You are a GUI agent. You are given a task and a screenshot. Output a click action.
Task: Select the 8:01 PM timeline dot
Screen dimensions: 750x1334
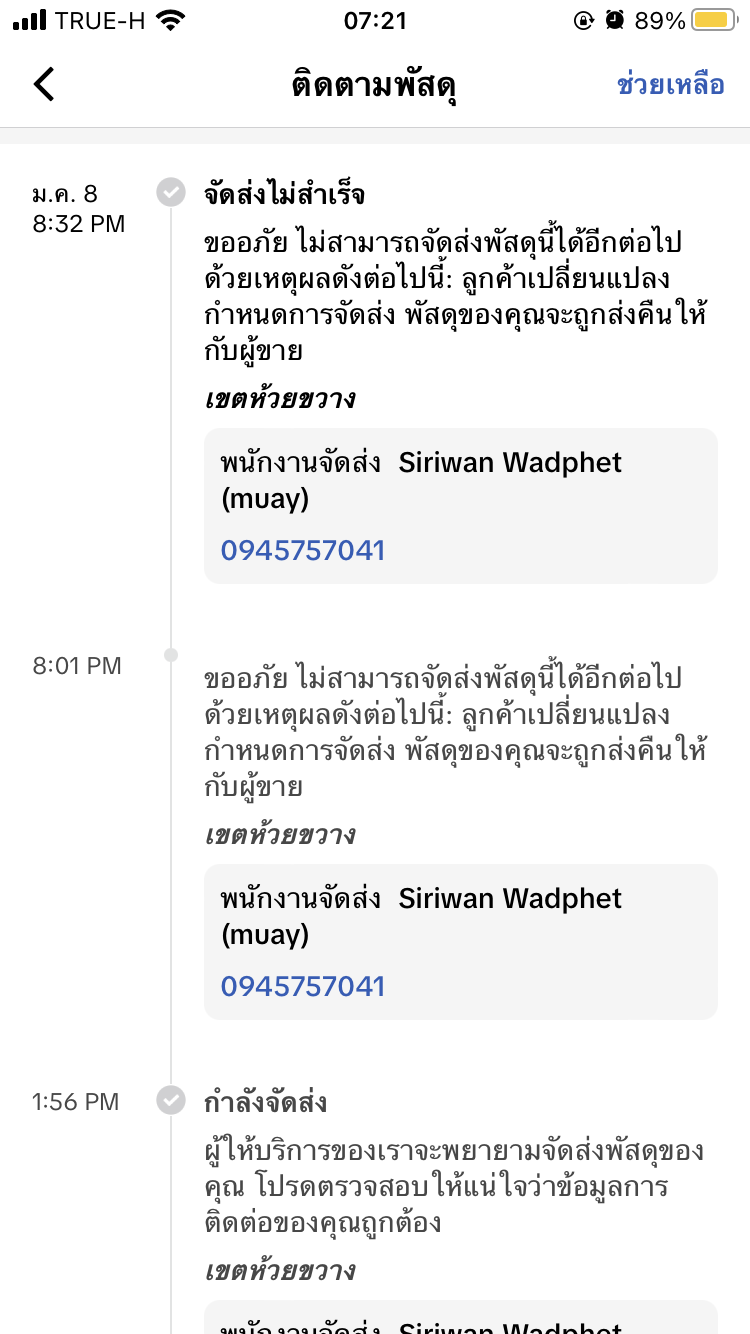pos(171,655)
